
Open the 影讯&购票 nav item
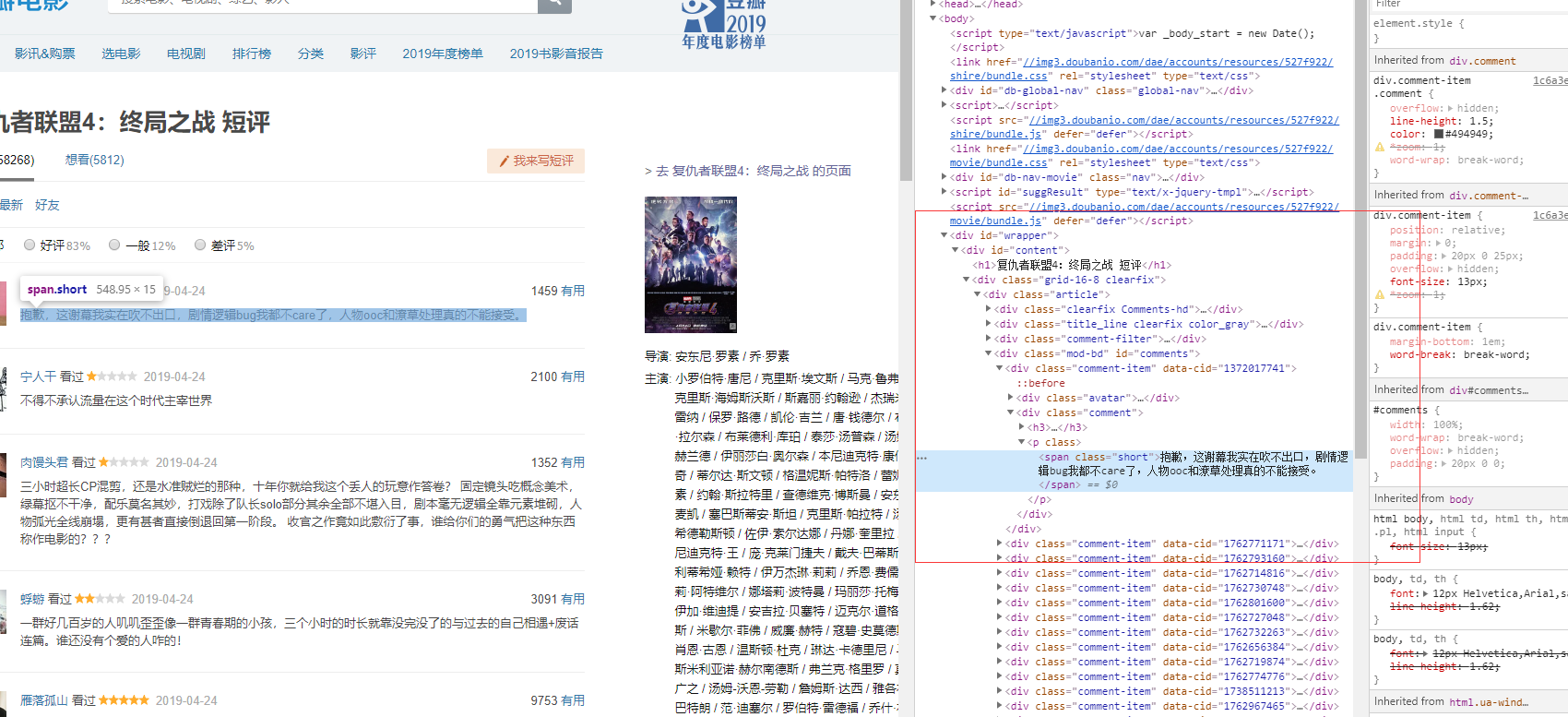[45, 54]
